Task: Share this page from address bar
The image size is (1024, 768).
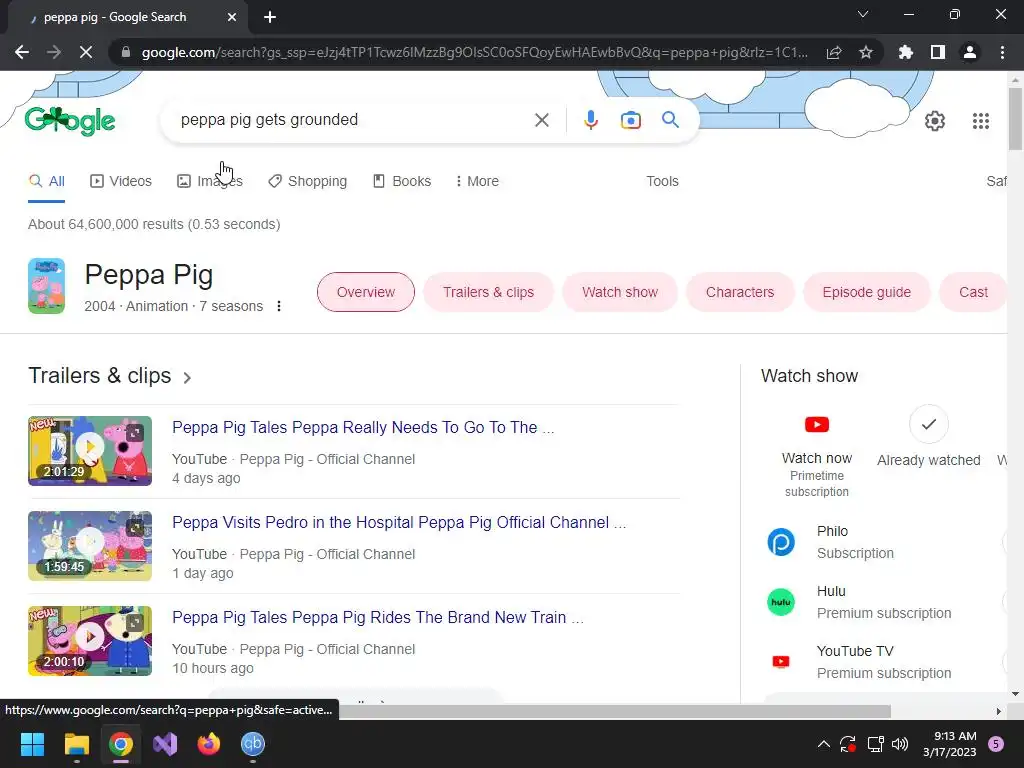Action: [x=833, y=52]
